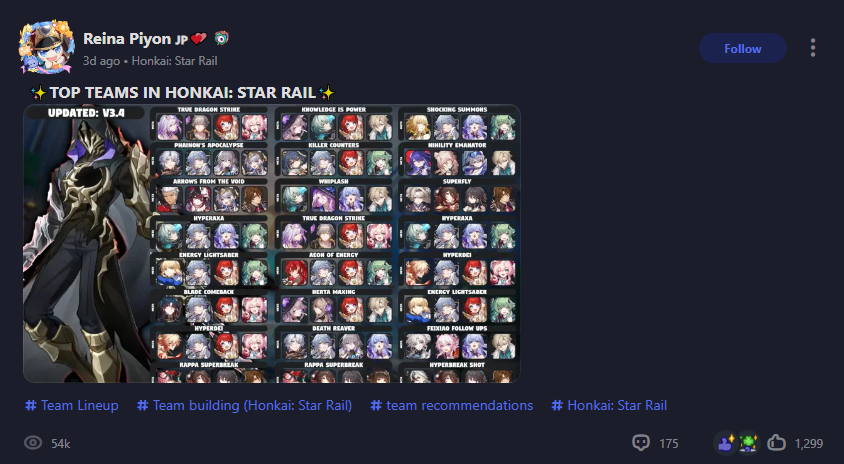Click the Reina Piyon username
Viewport: 844px width, 464px height.
[x=127, y=39]
